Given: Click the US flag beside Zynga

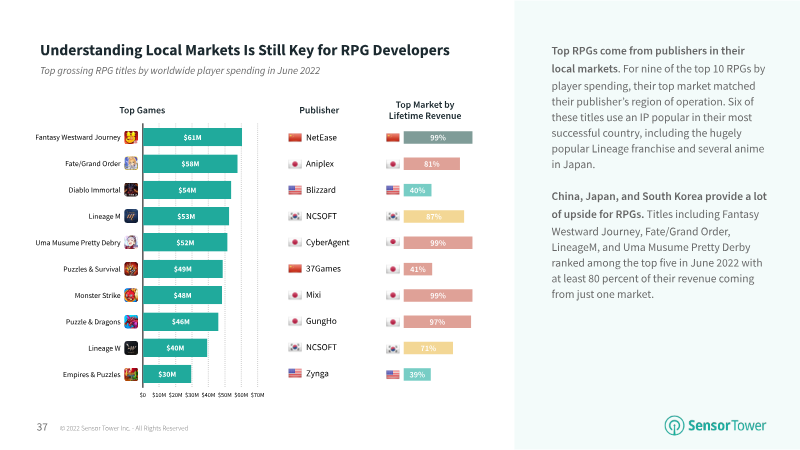Looking at the screenshot, I should [295, 373].
